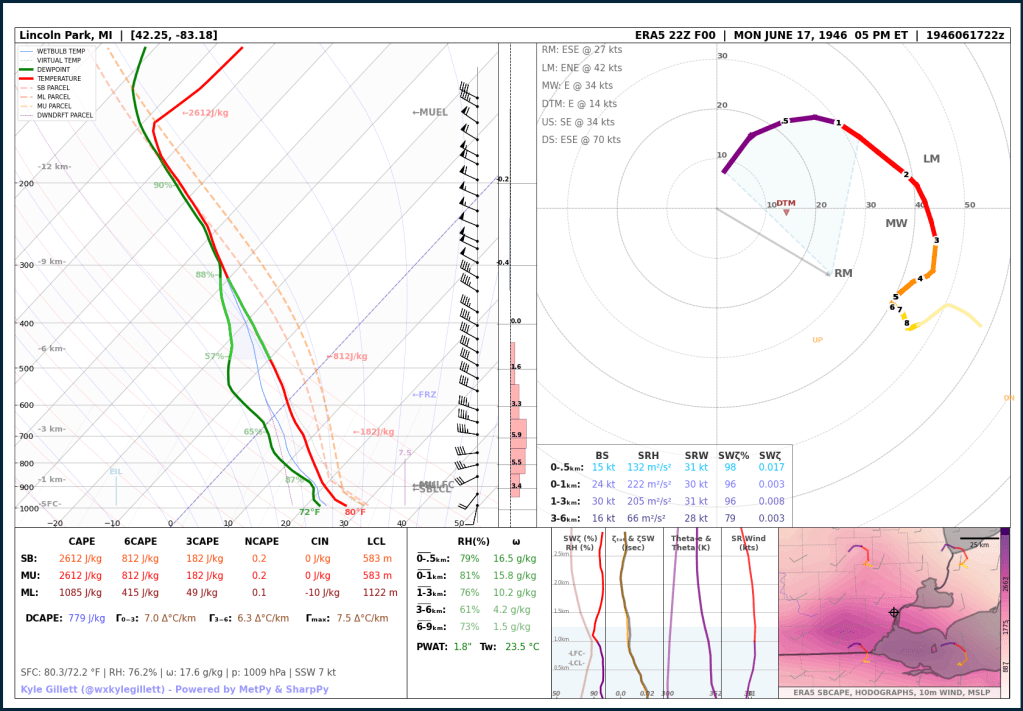The width and height of the screenshot is (1023, 711).
Task: Click the RM storm motion label
Action: [843, 273]
